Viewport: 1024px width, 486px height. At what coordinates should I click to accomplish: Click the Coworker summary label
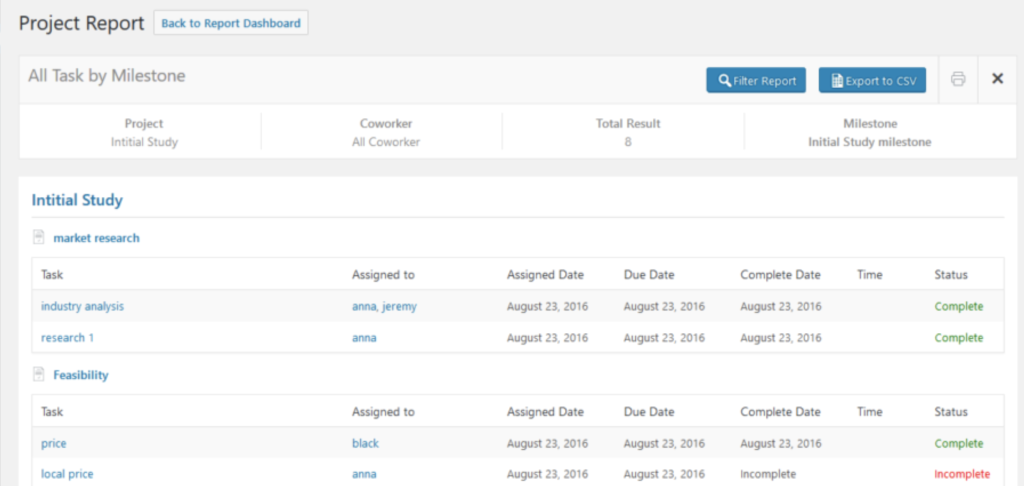coord(386,123)
